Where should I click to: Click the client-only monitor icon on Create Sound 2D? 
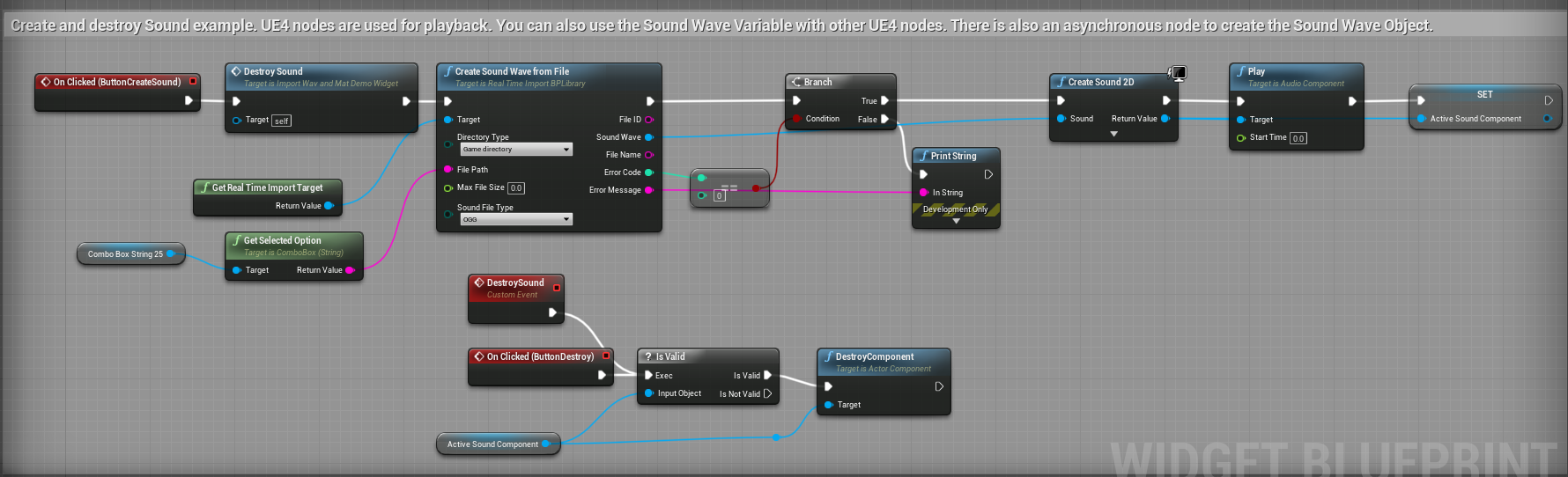[x=1177, y=73]
